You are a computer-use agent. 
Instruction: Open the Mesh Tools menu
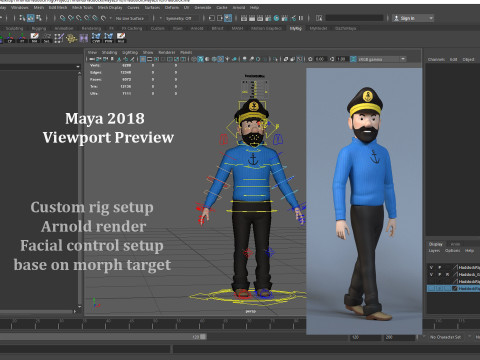(x=83, y=7)
